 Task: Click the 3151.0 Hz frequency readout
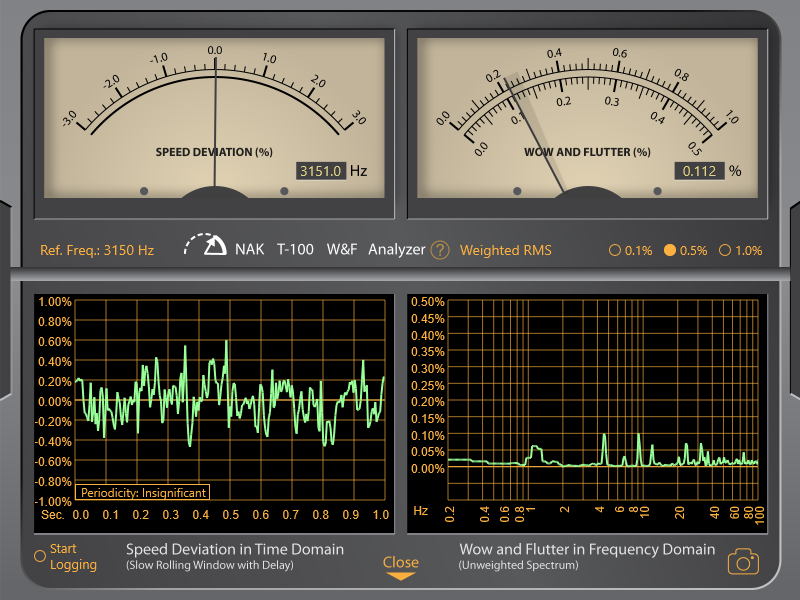321,171
